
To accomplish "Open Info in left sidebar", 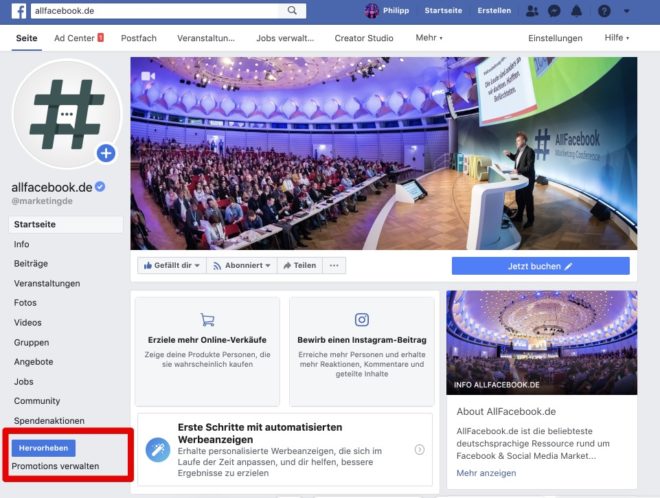I will pyautogui.click(x=21, y=244).
